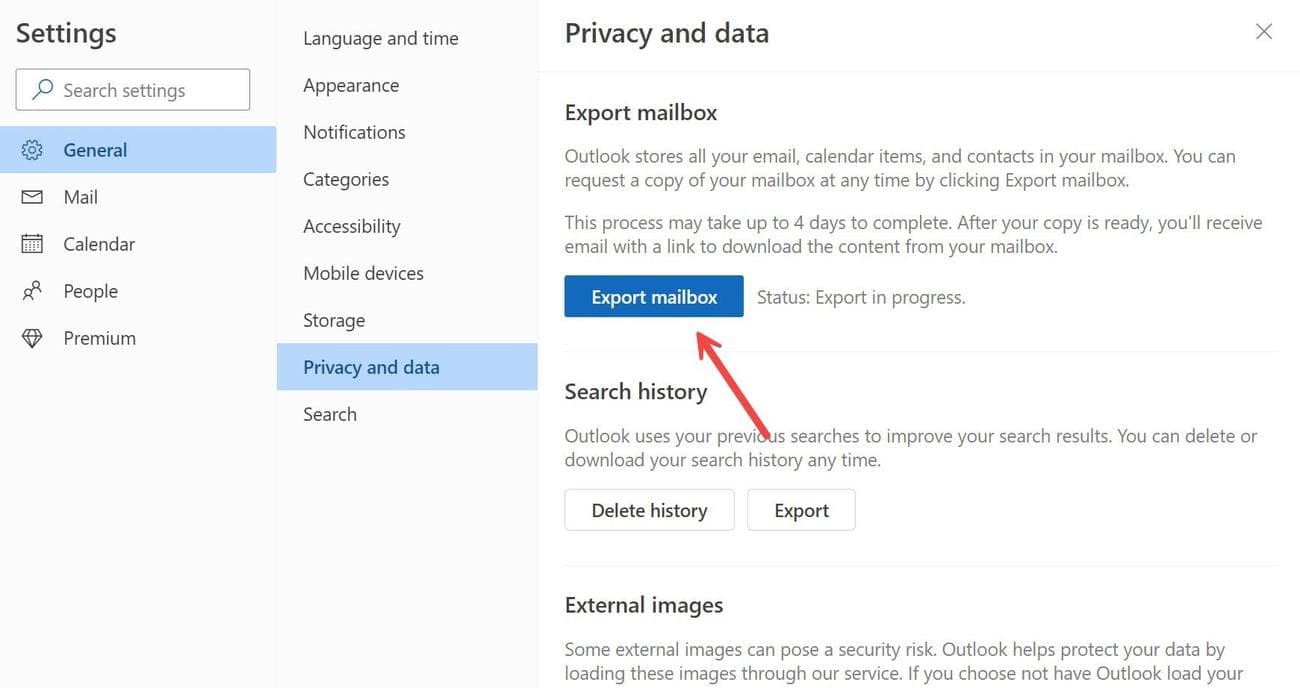Image resolution: width=1300 pixels, height=688 pixels.
Task: Open the Language and time section
Action: pyautogui.click(x=380, y=38)
